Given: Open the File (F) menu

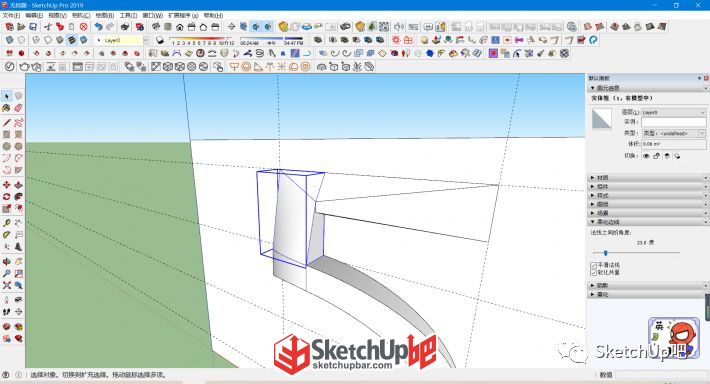Looking at the screenshot, I should click(x=11, y=15).
